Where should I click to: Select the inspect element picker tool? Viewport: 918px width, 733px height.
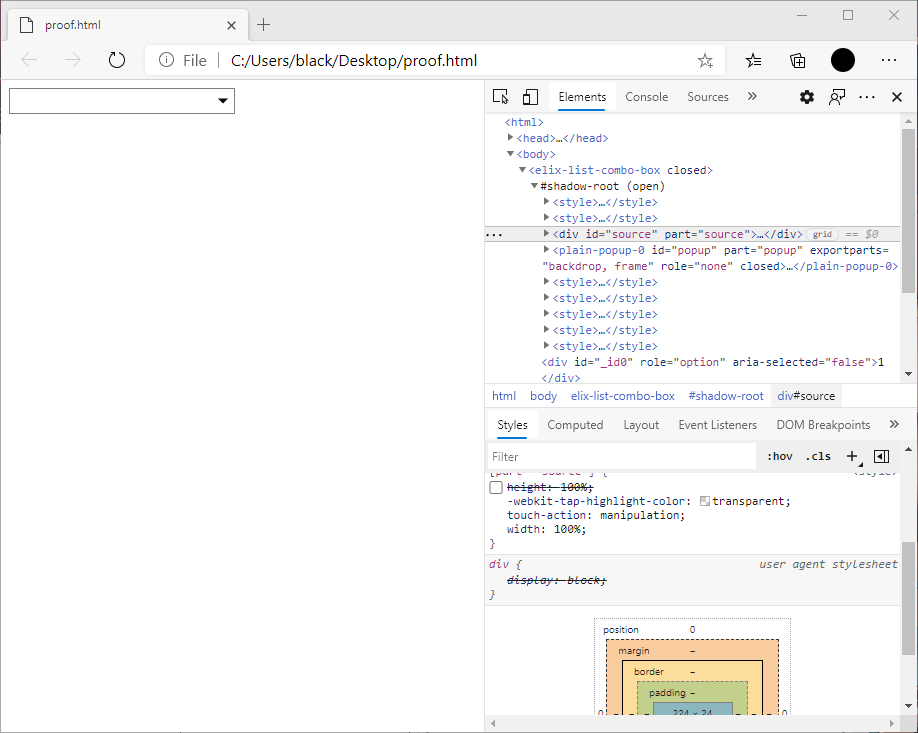point(500,96)
